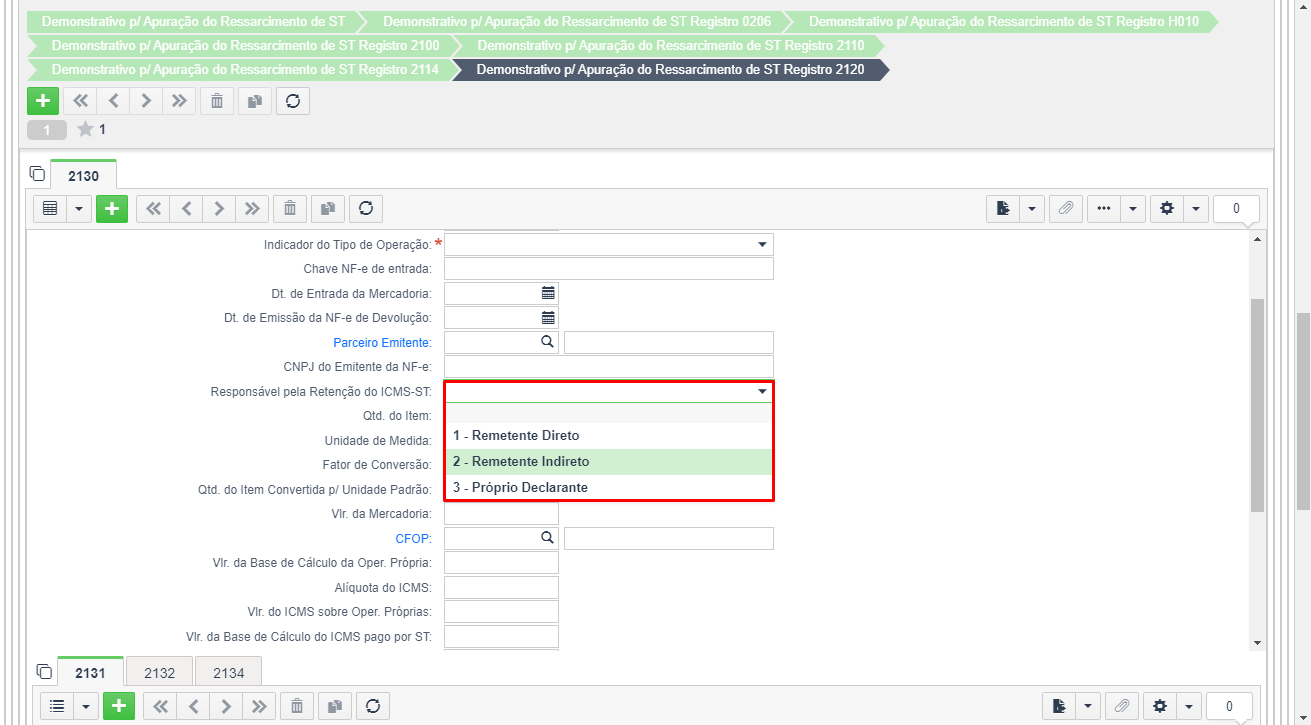Switch to tab 2134
The width and height of the screenshot is (1311, 725).
coord(228,673)
